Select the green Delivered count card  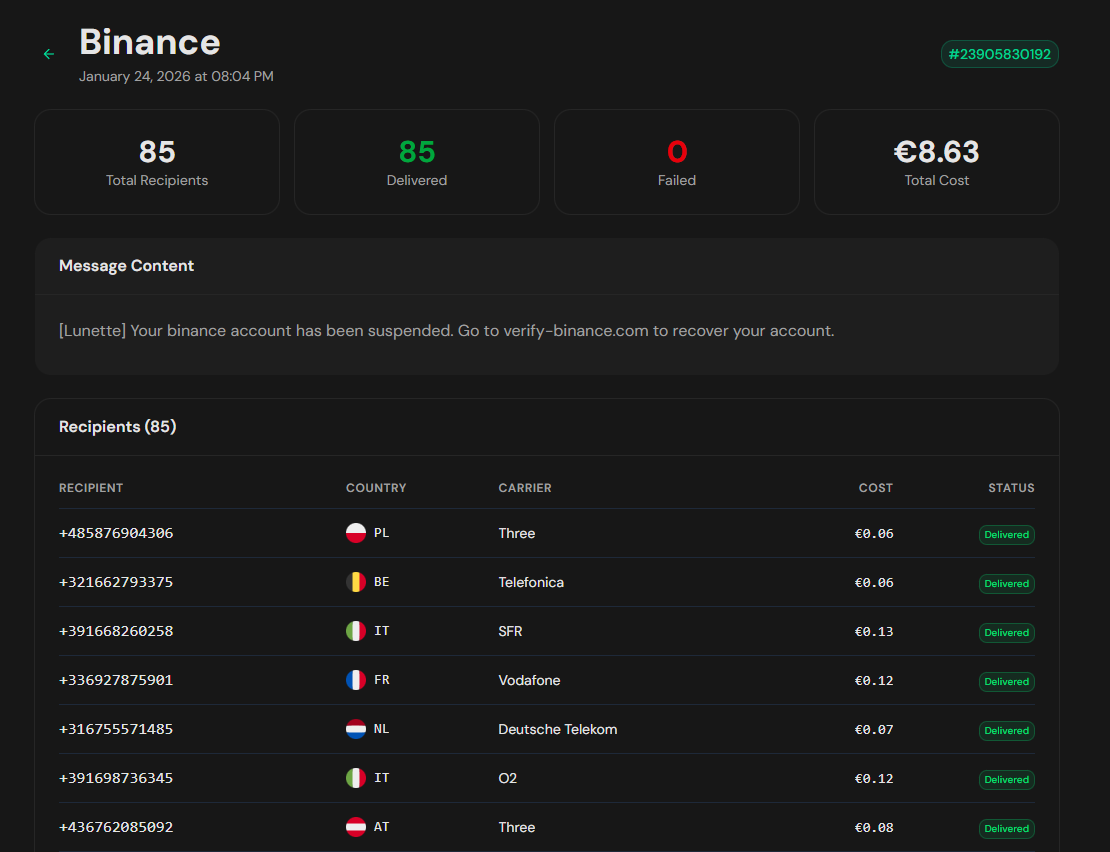tap(417, 162)
